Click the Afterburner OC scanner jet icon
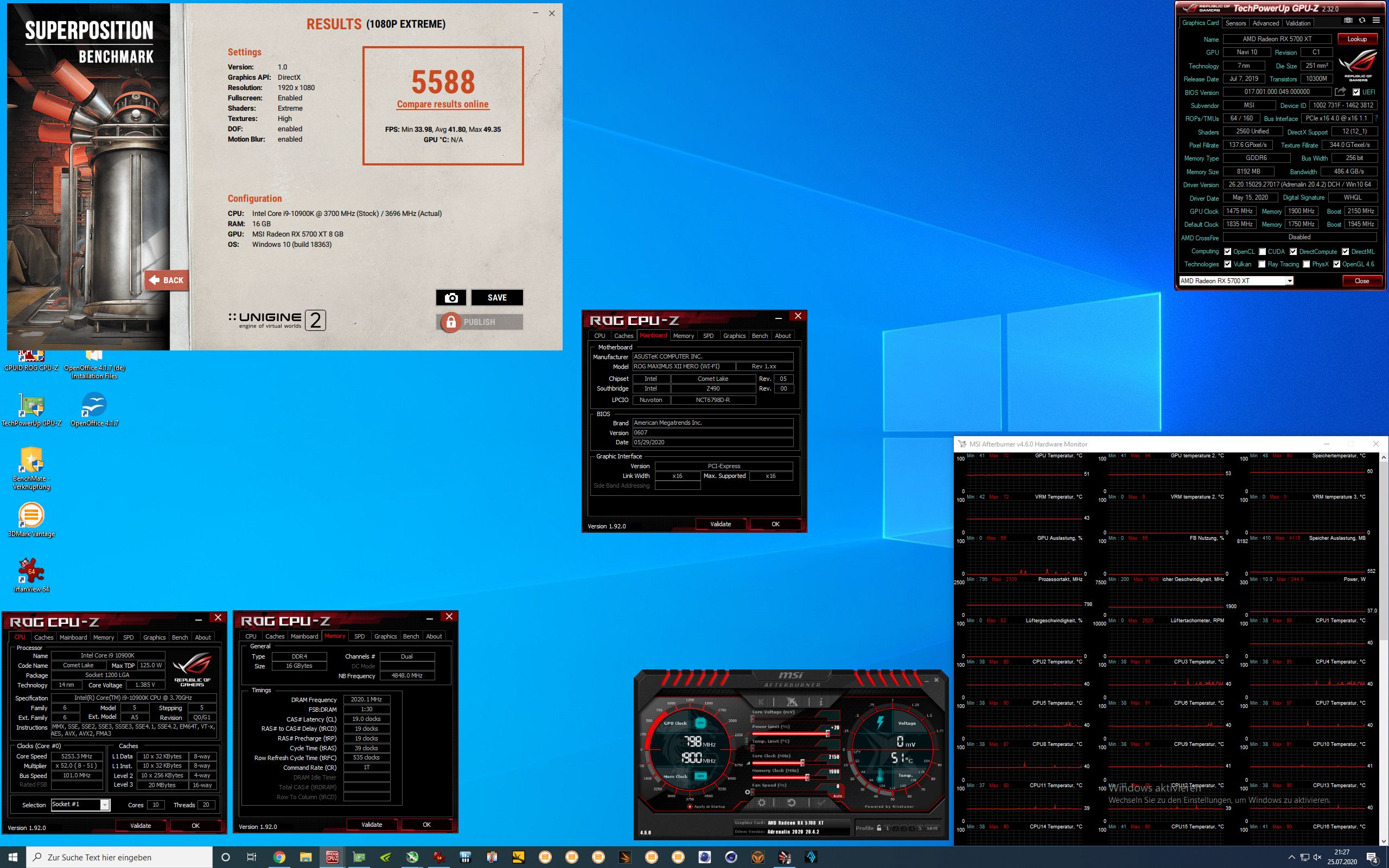This screenshot has height=868, width=1389. click(x=792, y=701)
